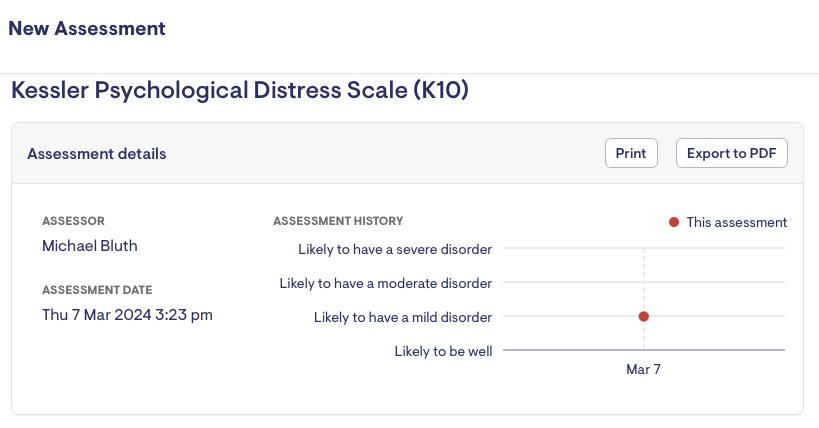Click the "Likely to be well" label
Viewport: 819px width, 428px height.
pyautogui.click(x=443, y=351)
